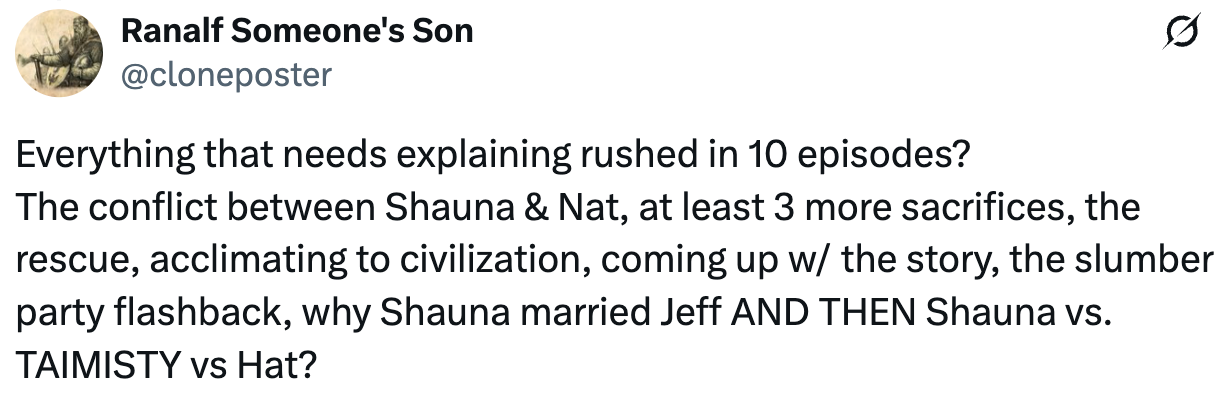Click the Grok slash icon at top right

(x=1182, y=34)
